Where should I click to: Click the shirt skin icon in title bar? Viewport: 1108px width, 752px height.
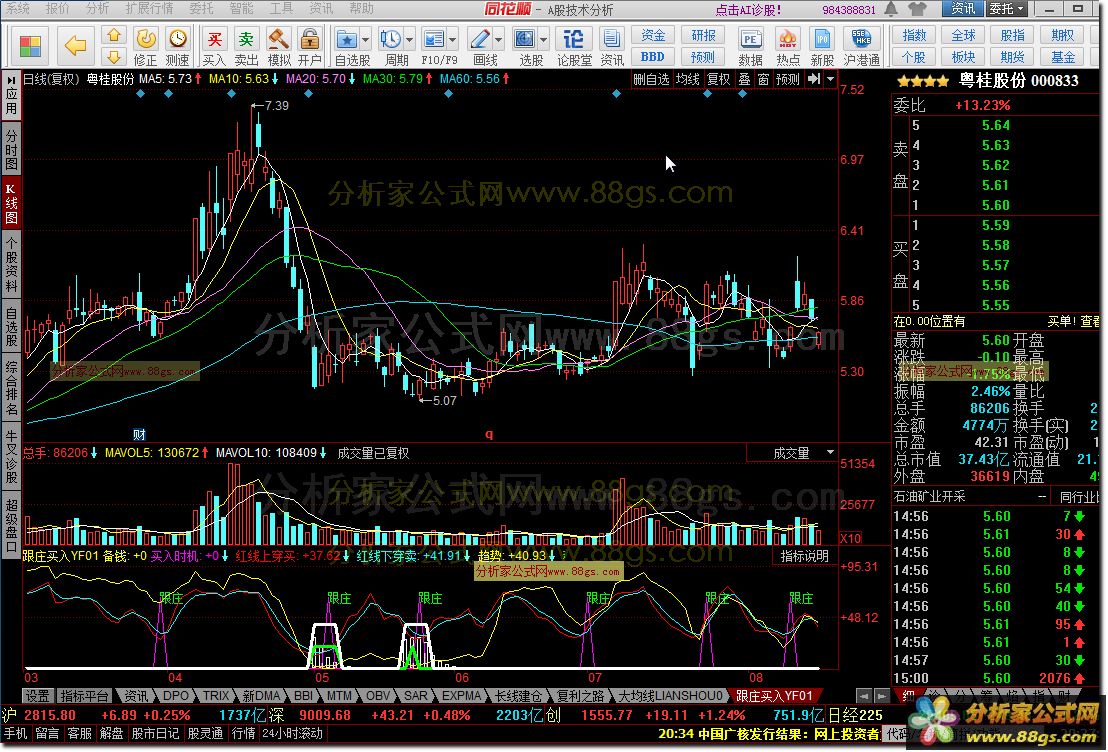(917, 9)
